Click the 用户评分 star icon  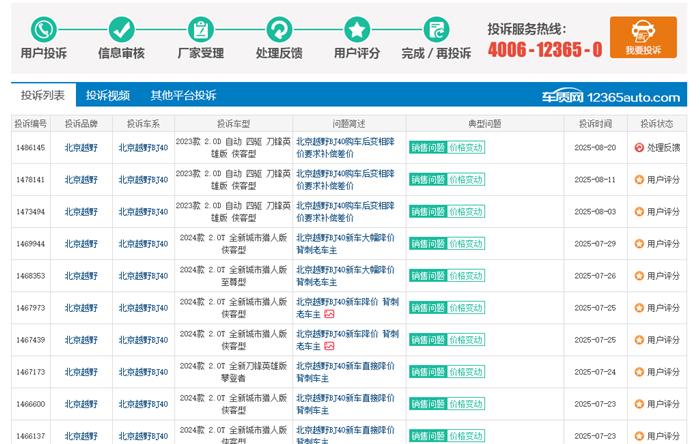(x=357, y=28)
